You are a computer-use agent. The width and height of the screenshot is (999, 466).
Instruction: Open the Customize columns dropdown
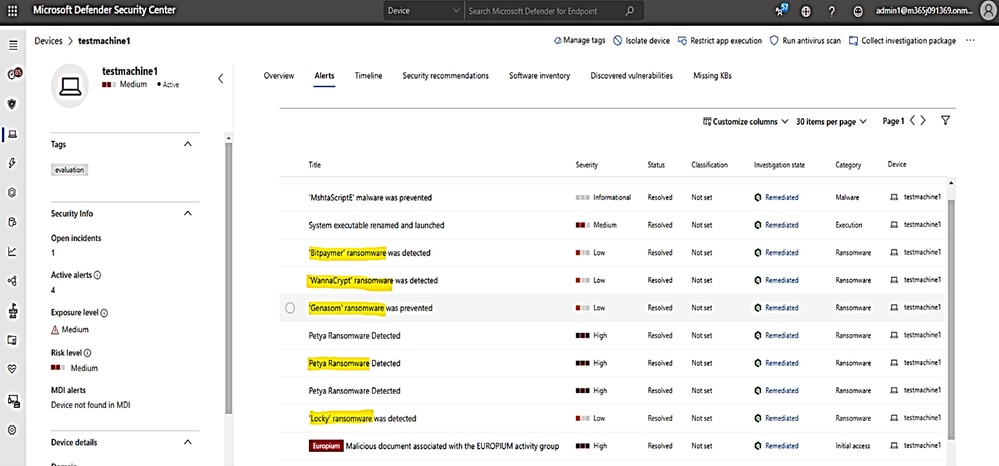tap(745, 121)
